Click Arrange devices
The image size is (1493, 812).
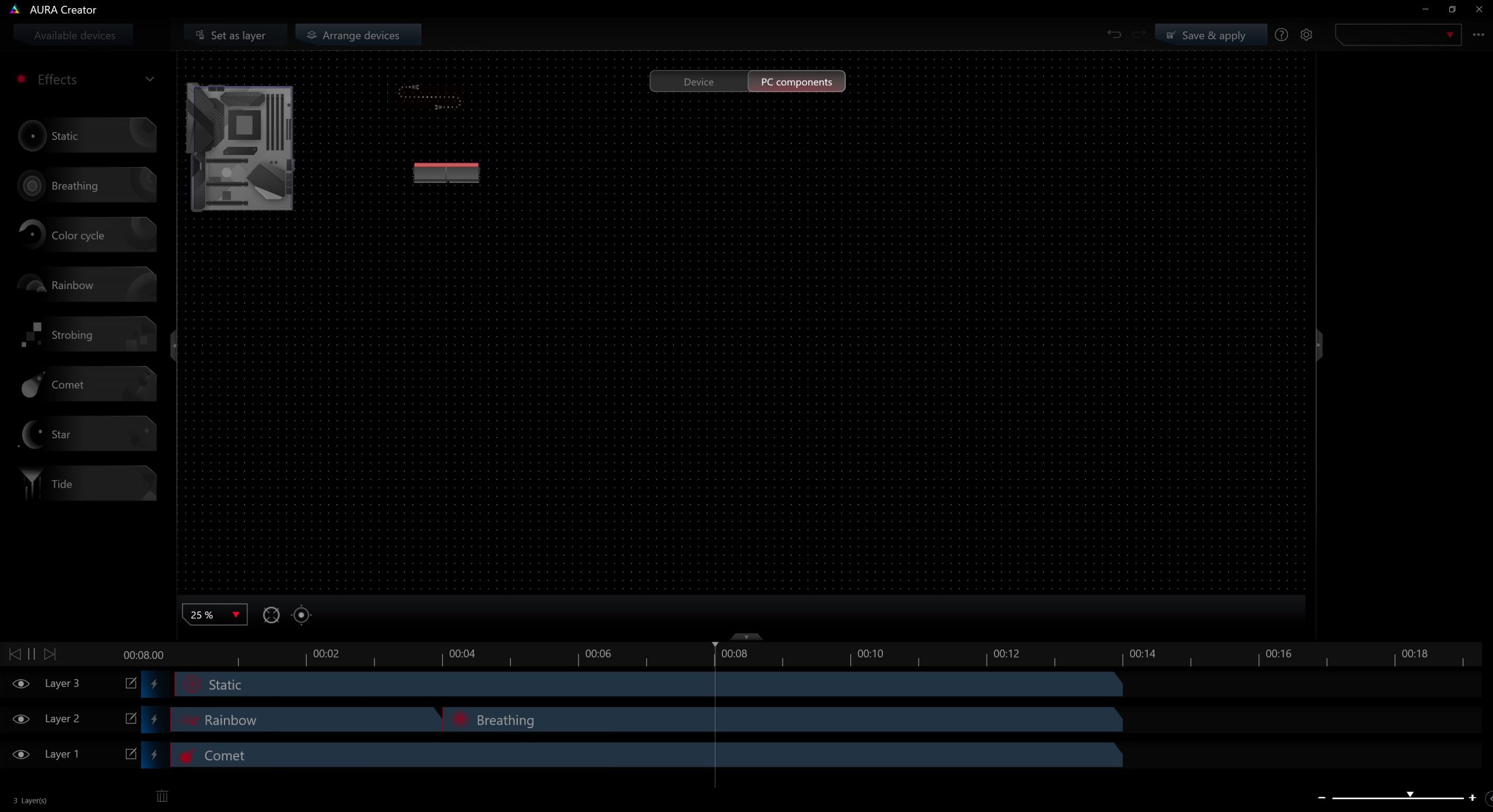coord(358,35)
